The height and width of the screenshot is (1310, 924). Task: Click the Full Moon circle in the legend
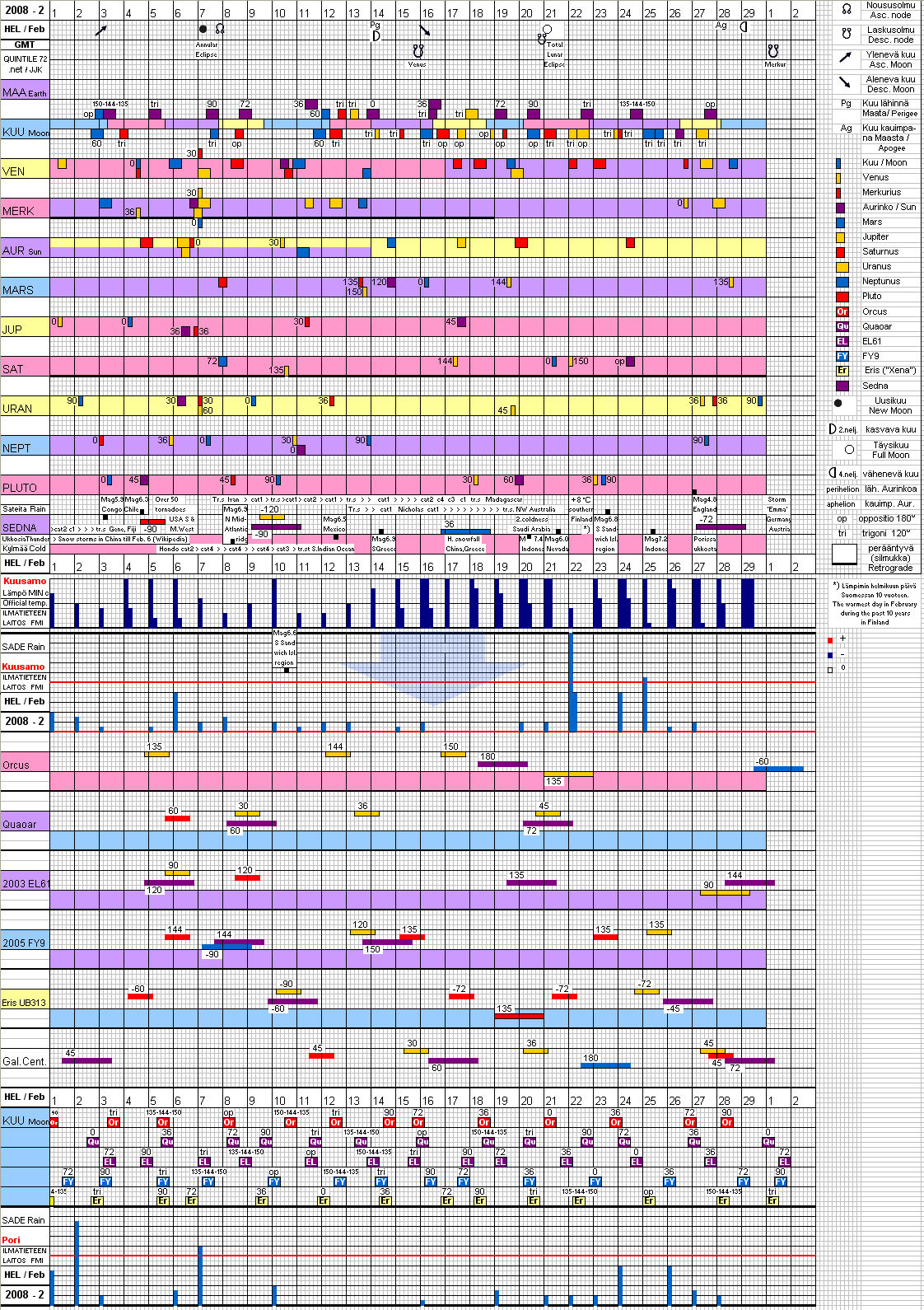pos(849,450)
